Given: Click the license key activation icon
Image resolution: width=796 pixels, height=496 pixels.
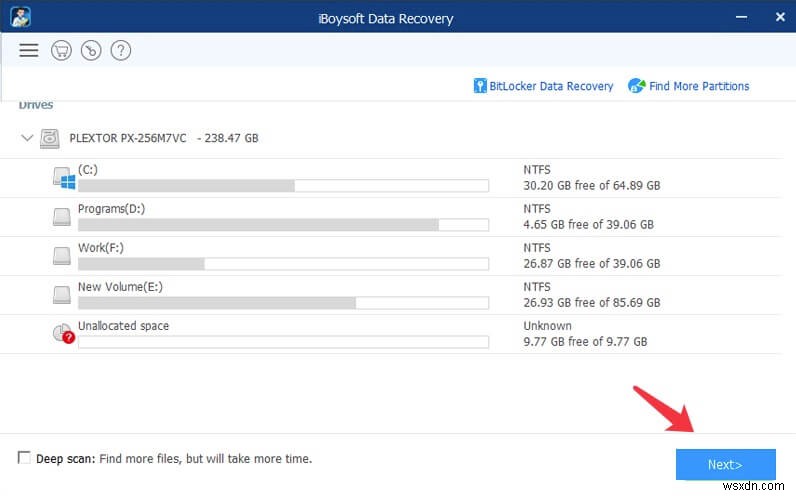Looking at the screenshot, I should (x=90, y=50).
